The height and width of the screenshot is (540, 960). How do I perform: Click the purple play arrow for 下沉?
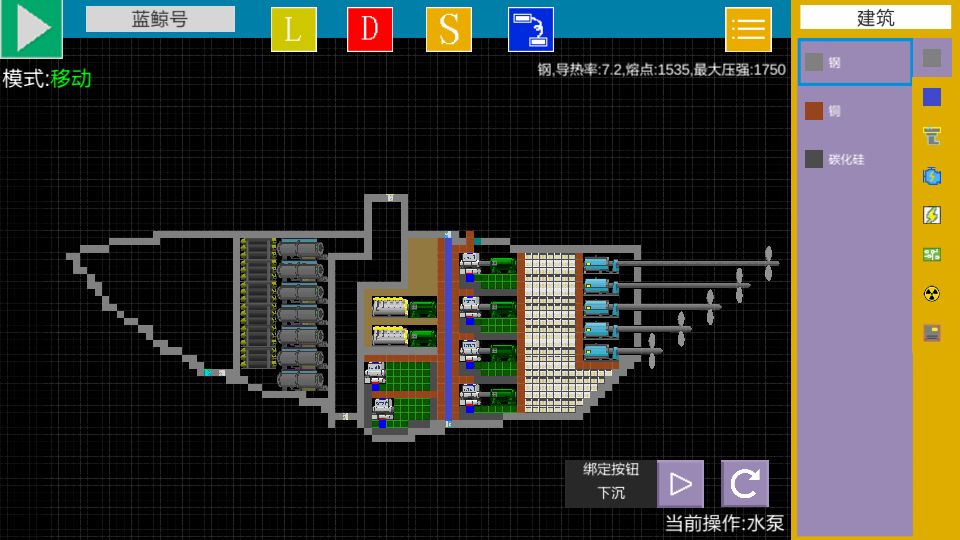coord(680,484)
